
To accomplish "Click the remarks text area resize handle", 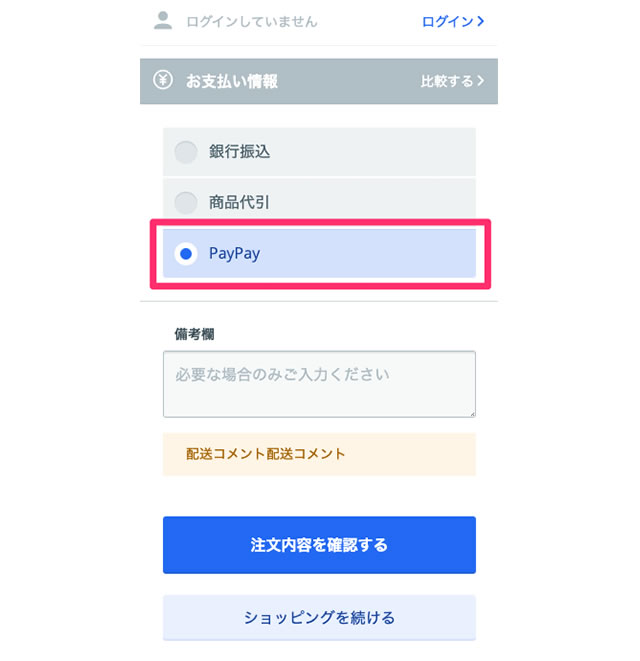I will point(471,412).
